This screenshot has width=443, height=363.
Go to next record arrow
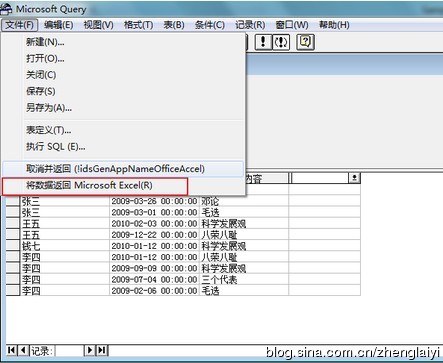pos(90,350)
